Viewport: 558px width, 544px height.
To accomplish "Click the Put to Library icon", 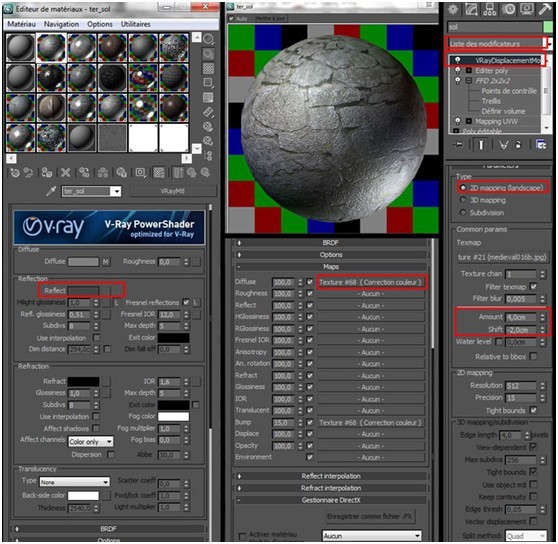I will tap(121, 173).
